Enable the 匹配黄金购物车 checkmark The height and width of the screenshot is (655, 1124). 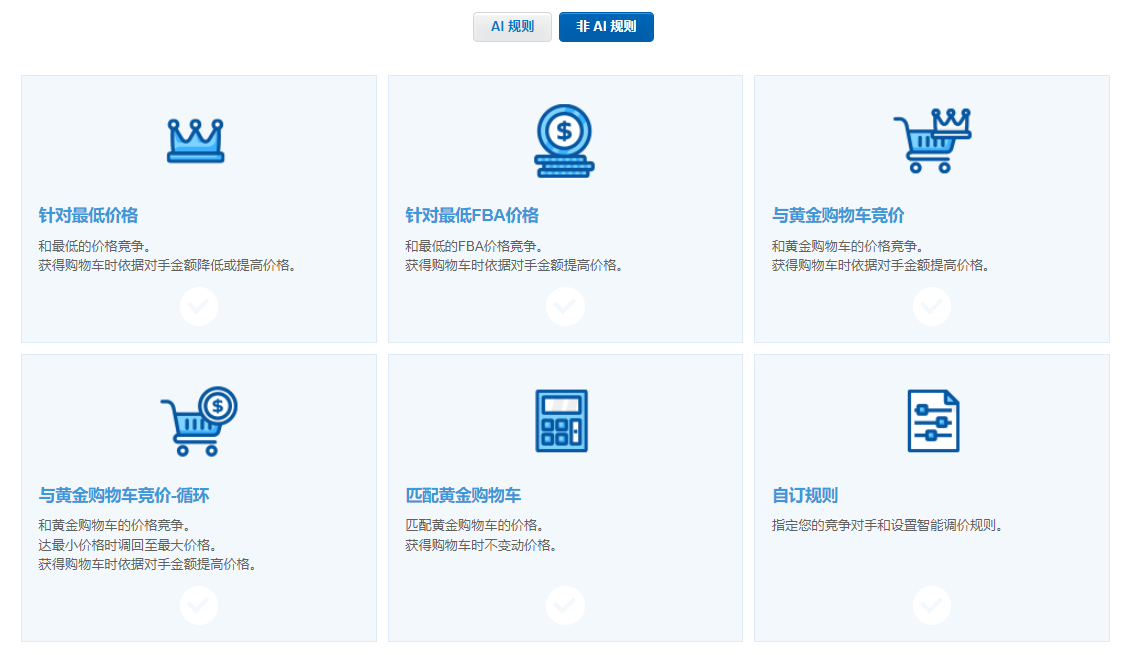click(565, 605)
